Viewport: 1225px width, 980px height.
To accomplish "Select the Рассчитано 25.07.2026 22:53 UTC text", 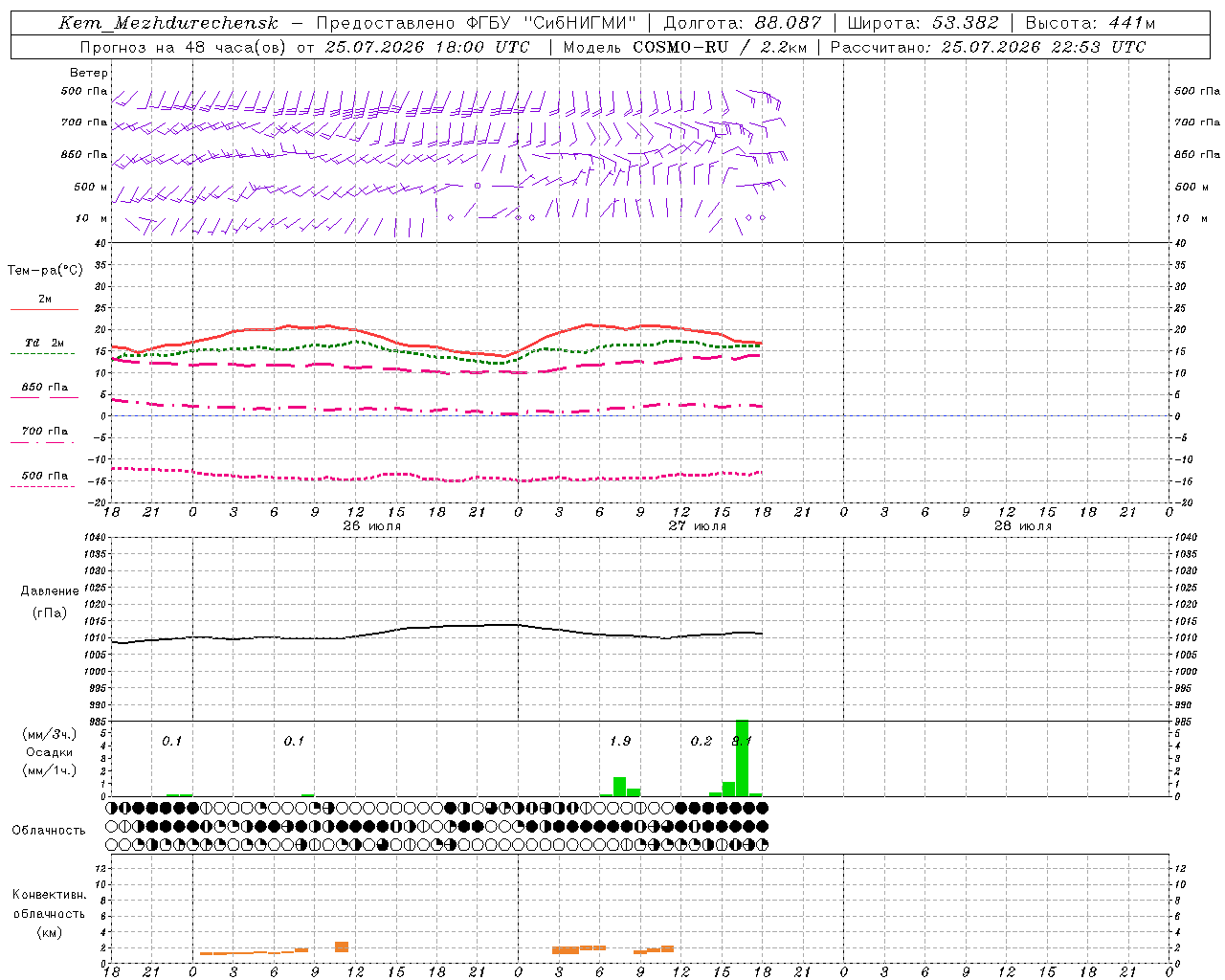I will pyautogui.click(x=988, y=47).
